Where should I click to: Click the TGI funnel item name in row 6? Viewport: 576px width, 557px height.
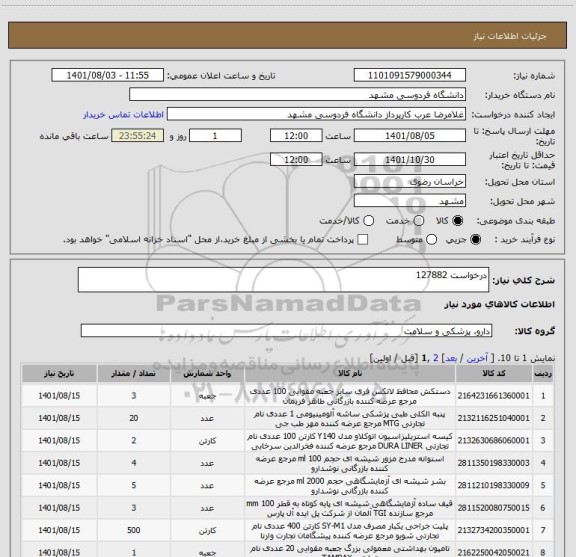coord(350,508)
